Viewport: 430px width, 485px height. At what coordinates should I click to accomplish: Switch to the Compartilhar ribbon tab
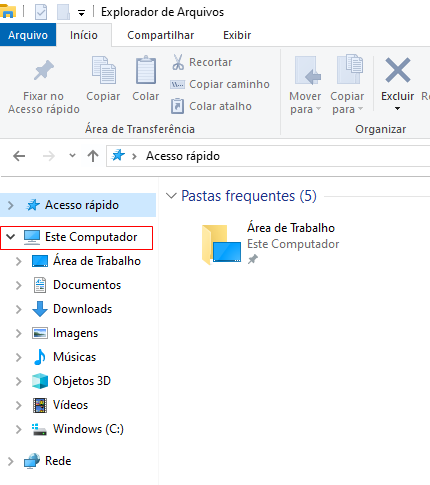pyautogui.click(x=161, y=35)
